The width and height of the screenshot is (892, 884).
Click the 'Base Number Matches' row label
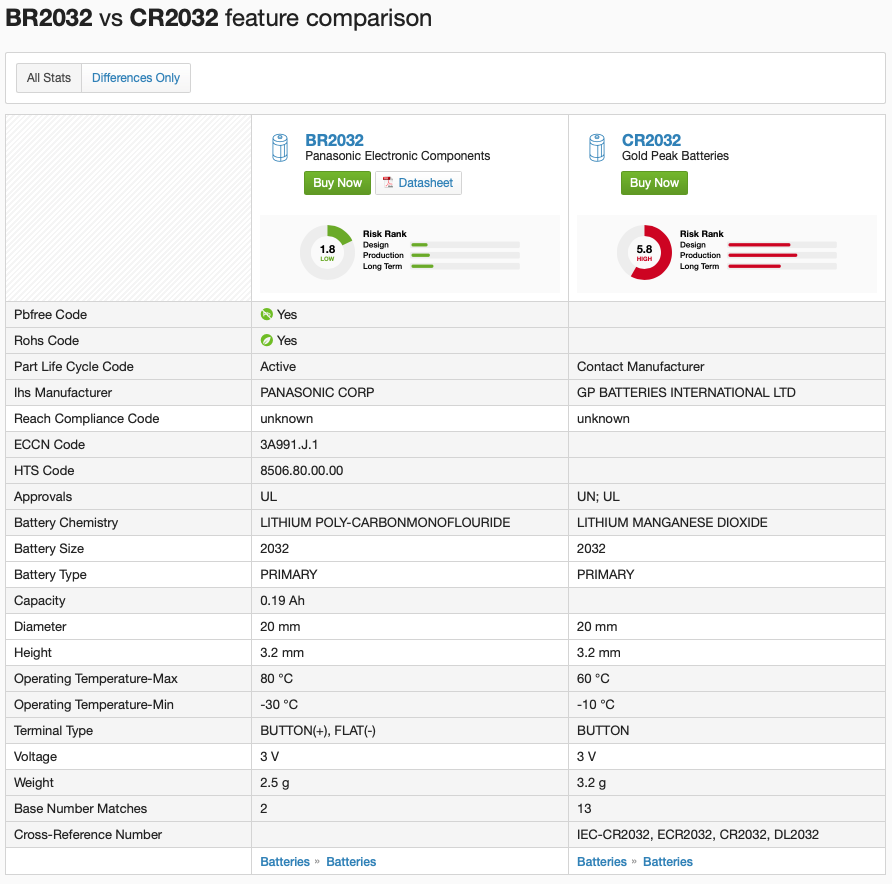click(x=80, y=809)
